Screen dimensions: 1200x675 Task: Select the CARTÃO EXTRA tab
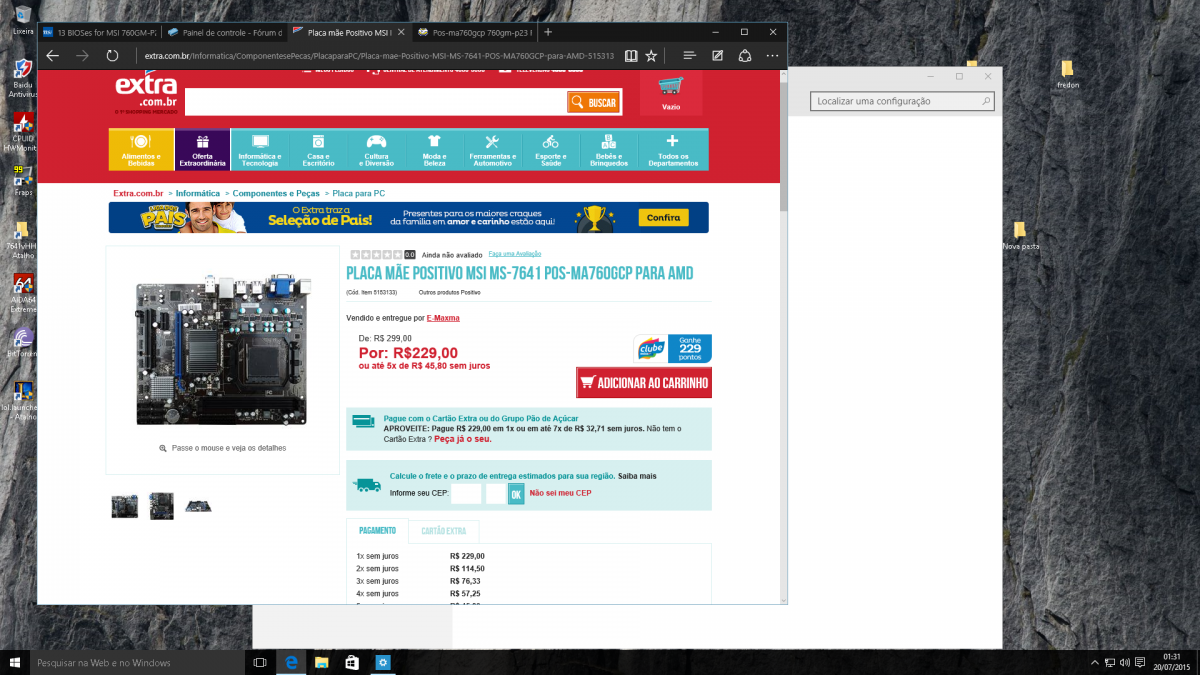pos(443,531)
